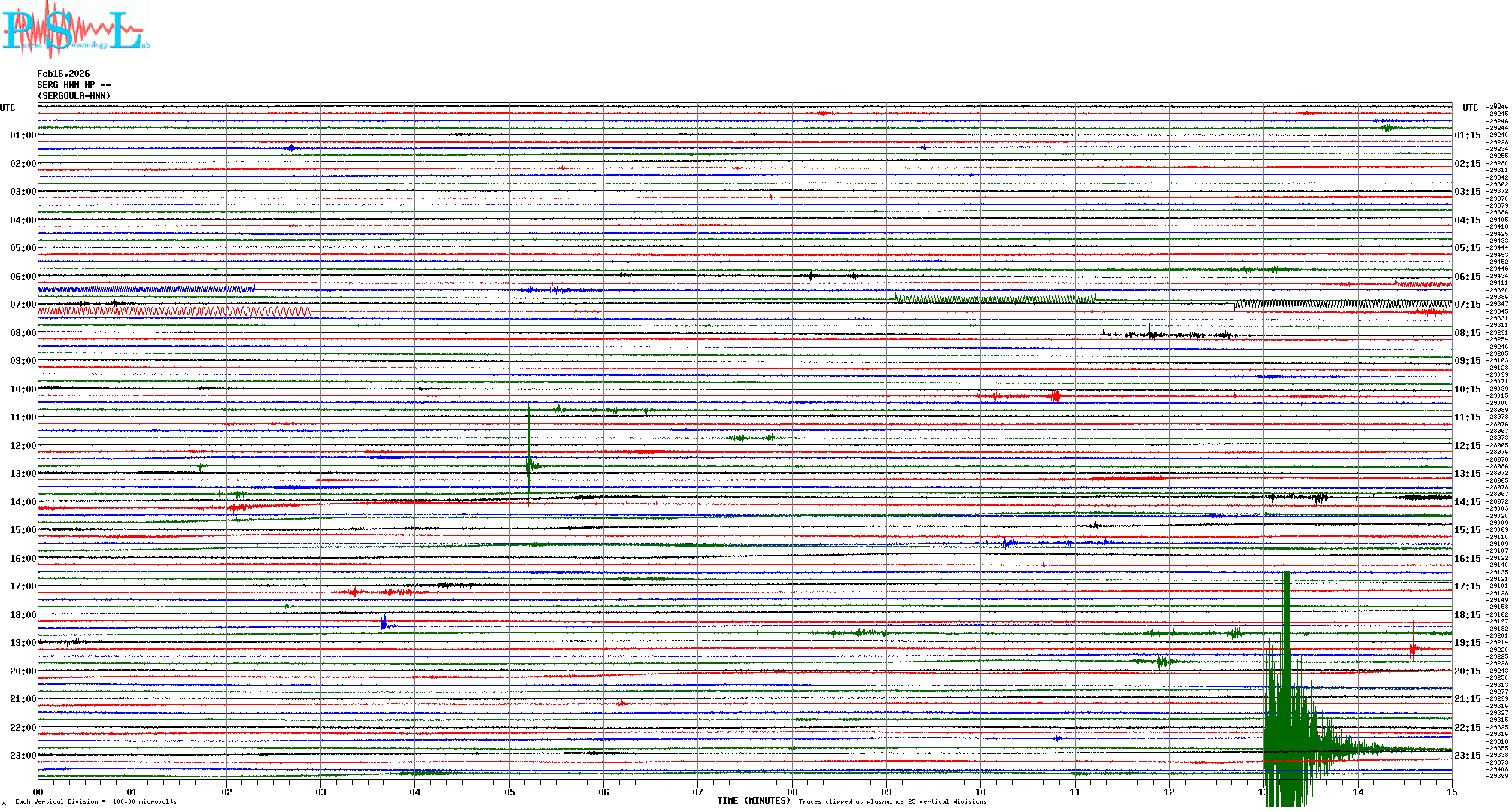The image size is (1512, 812).
Task: Click the blue spike on the 18:00 trace
Action: pos(384,623)
